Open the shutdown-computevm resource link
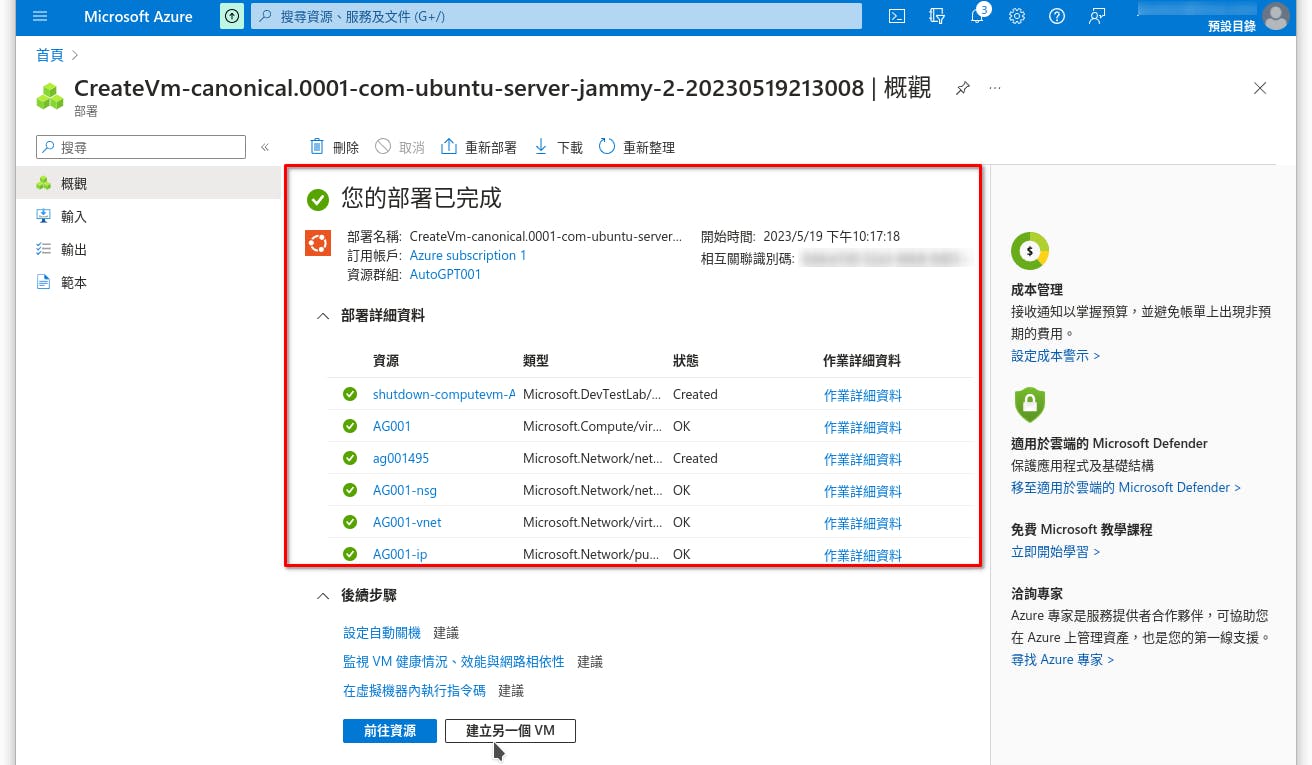The height and width of the screenshot is (765, 1312). pos(444,394)
